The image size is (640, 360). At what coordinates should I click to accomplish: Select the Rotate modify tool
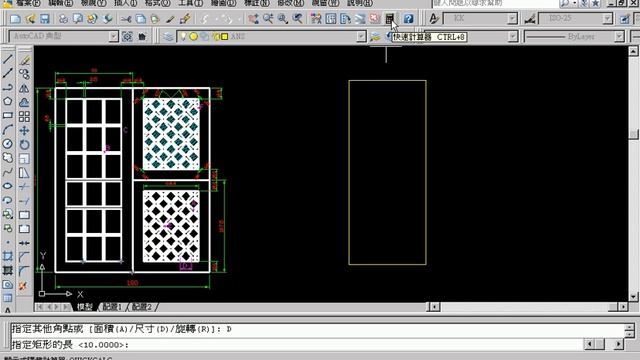24,144
